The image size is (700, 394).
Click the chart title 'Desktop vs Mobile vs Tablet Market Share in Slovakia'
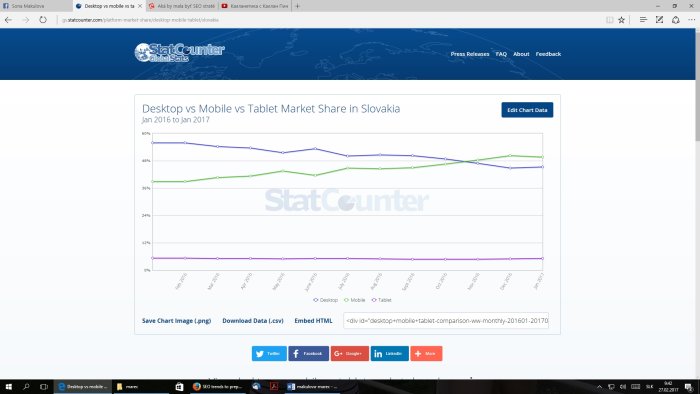(x=271, y=108)
